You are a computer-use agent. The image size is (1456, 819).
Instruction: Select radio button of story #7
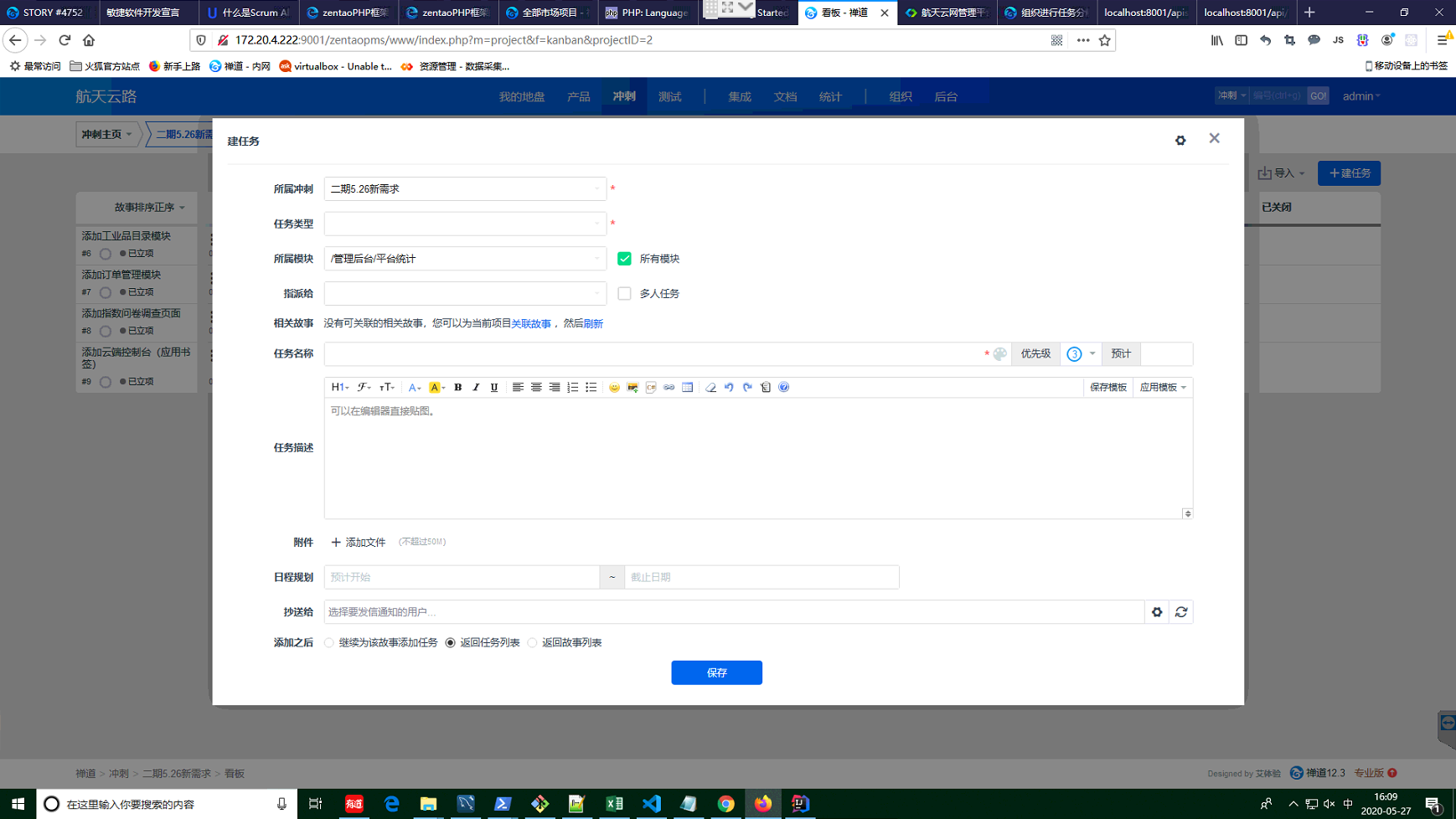click(106, 292)
